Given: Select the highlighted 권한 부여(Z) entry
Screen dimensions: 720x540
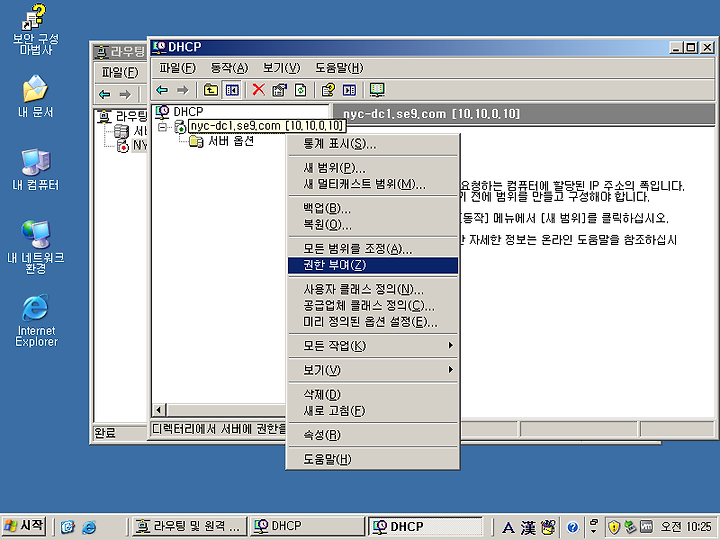Looking at the screenshot, I should point(373,265).
